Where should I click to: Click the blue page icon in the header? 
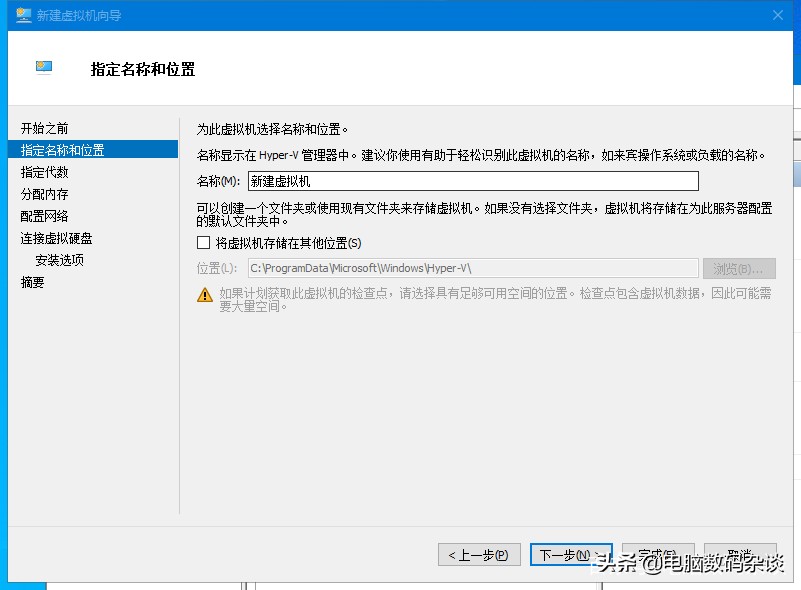point(42,66)
